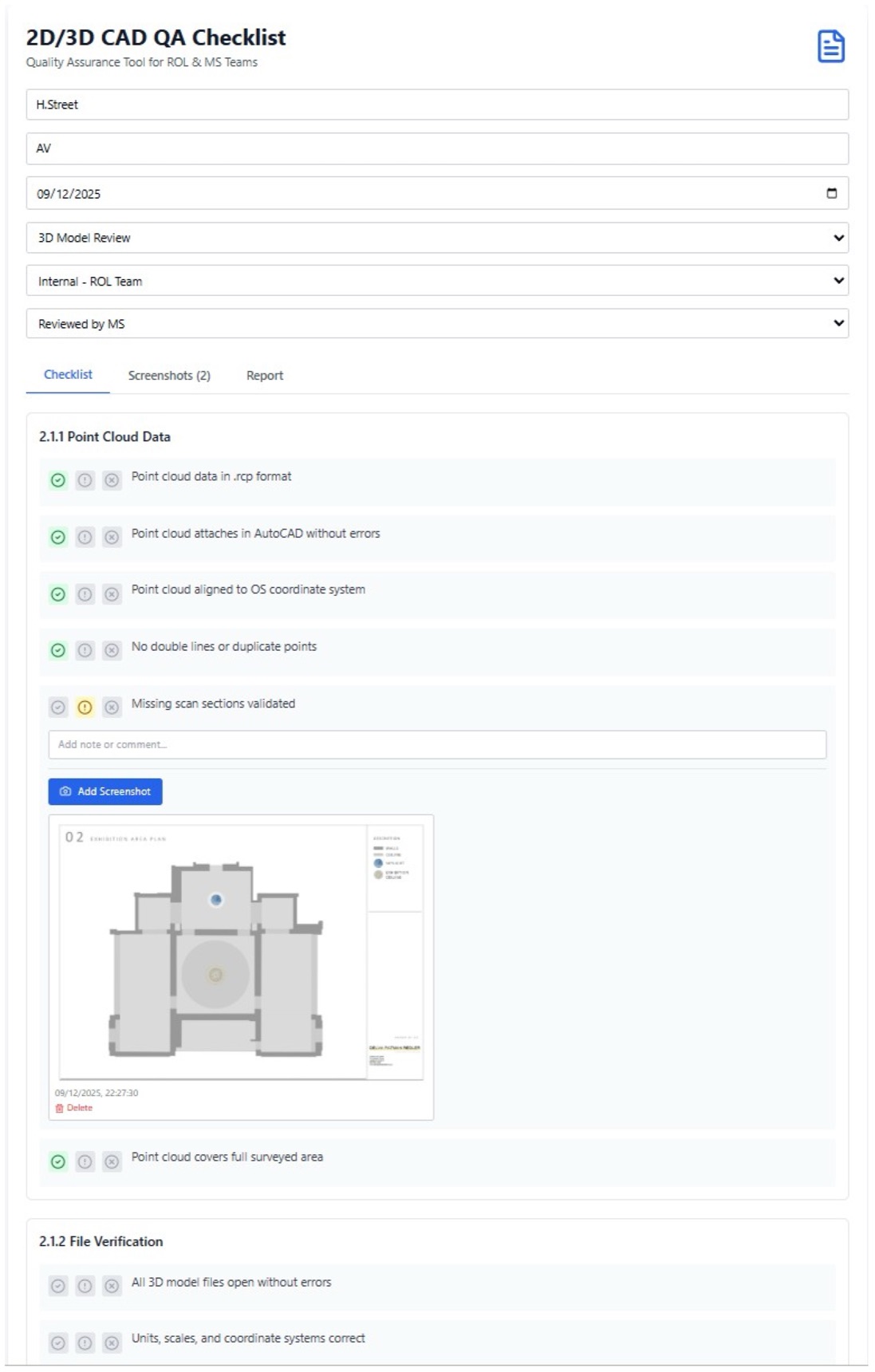Mark 'Point cloud data in .rcp format' as warning
This screenshot has width=875, height=1372.
point(85,480)
